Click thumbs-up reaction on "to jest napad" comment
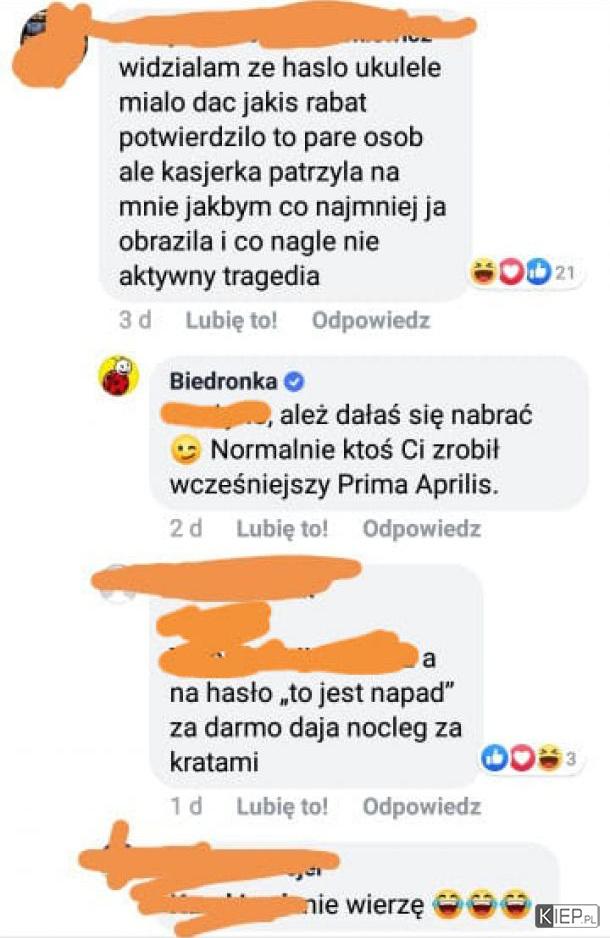610x938 pixels. (494, 758)
